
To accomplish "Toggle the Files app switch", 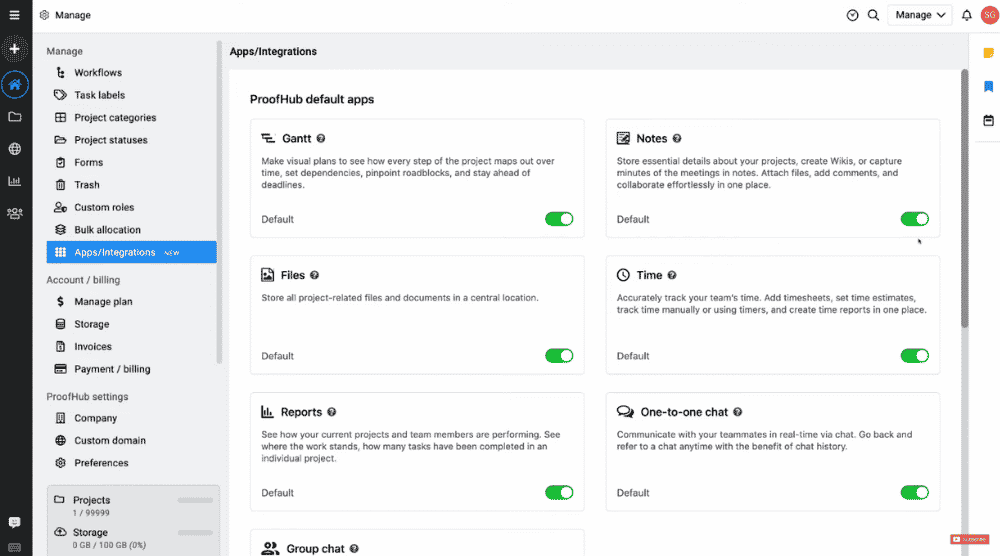I will pos(559,356).
